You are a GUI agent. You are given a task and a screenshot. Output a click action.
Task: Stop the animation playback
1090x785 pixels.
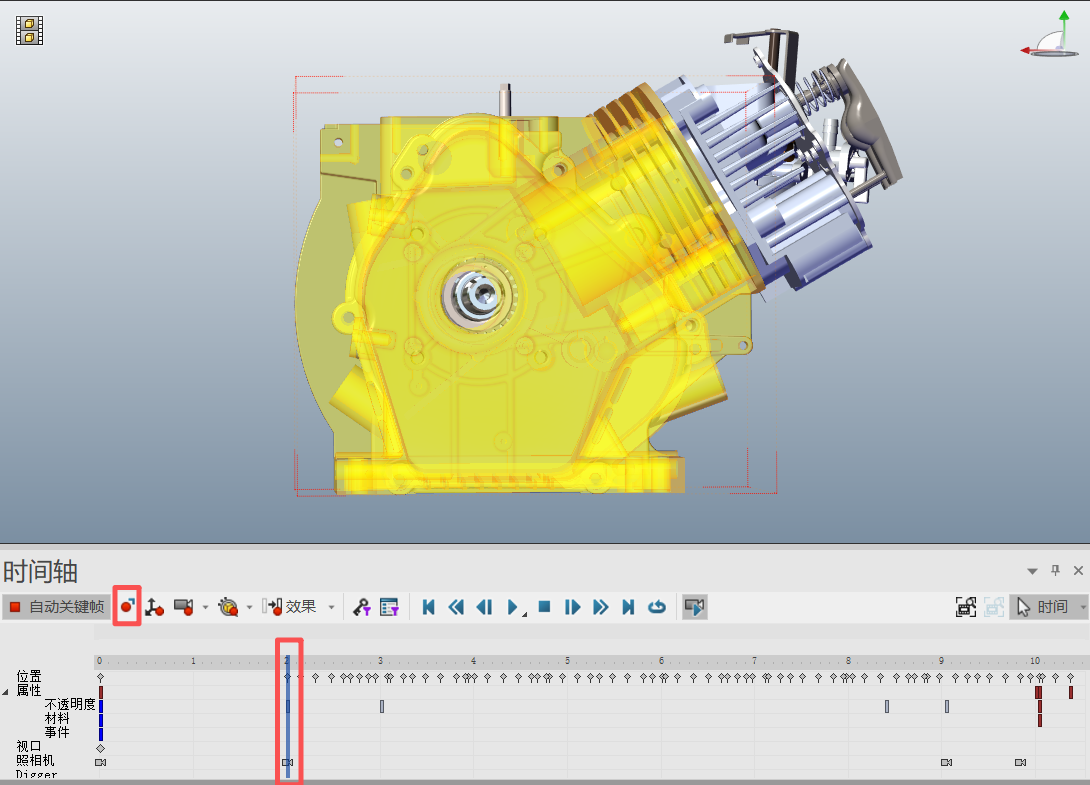click(544, 607)
